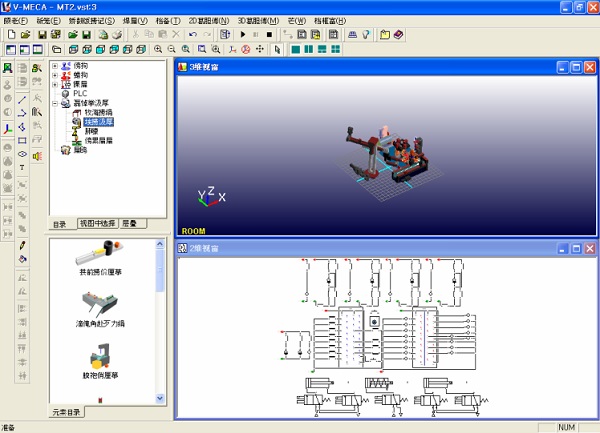Click the print icon in the top toolbar
The height and width of the screenshot is (433, 600).
tap(117, 35)
